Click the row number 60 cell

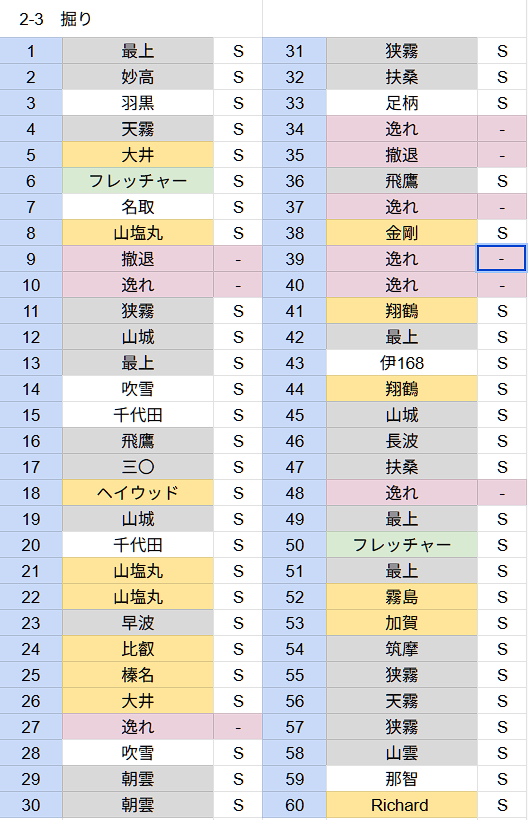pyautogui.click(x=294, y=805)
